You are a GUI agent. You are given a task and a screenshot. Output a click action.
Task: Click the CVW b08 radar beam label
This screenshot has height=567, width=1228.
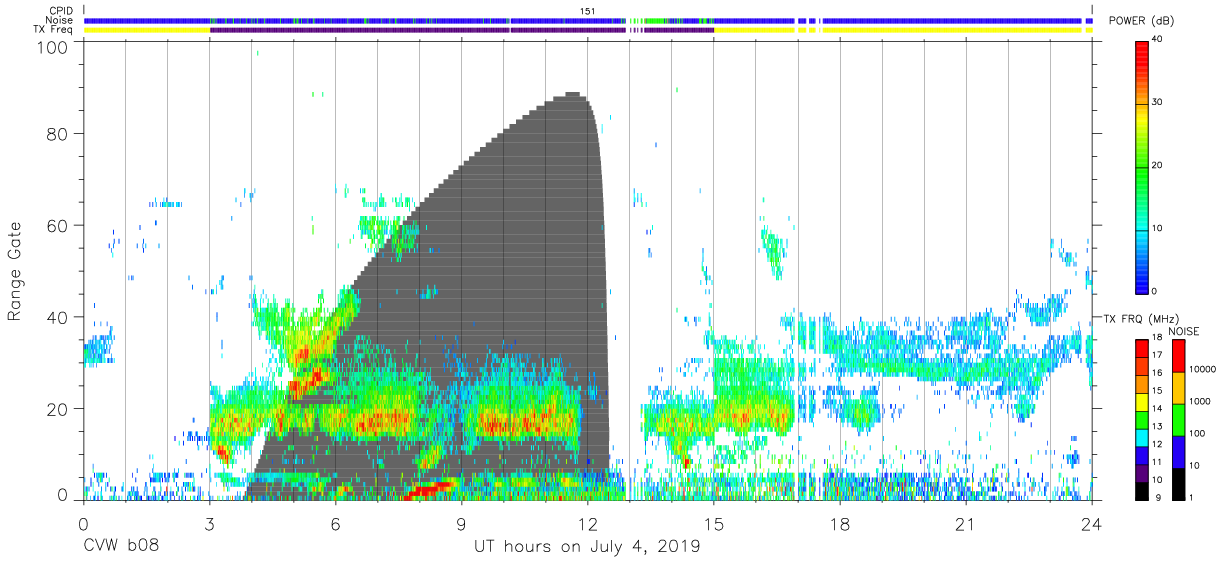(121, 547)
